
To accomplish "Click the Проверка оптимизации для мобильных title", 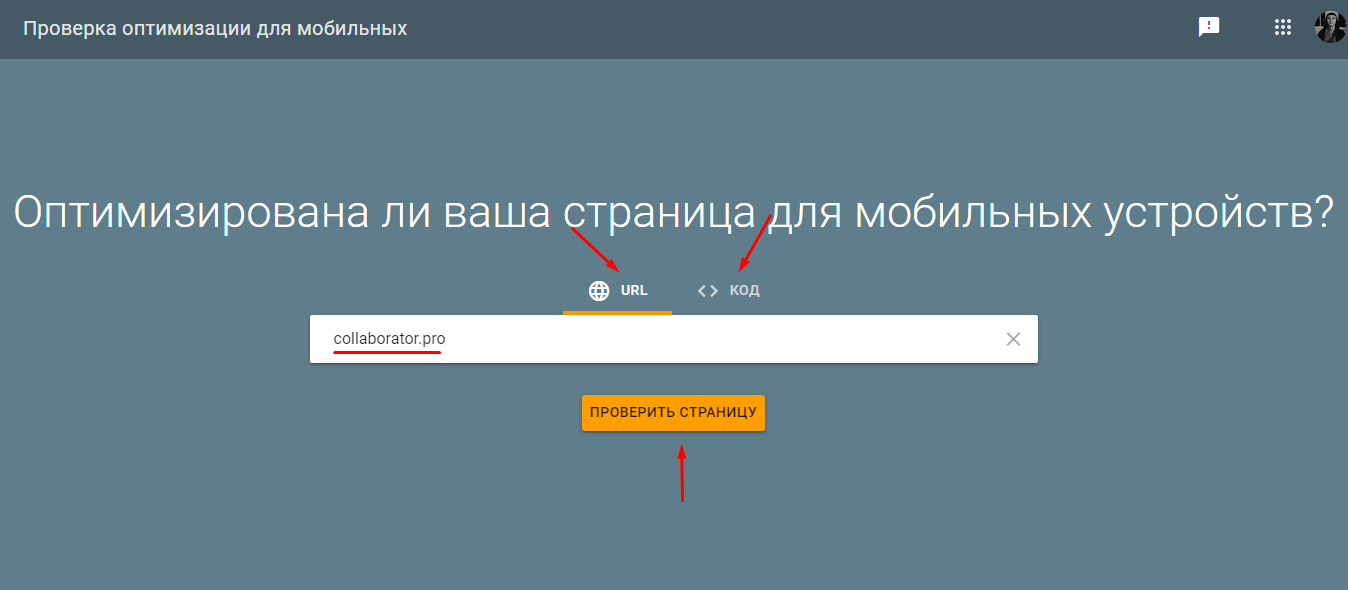I will (215, 28).
